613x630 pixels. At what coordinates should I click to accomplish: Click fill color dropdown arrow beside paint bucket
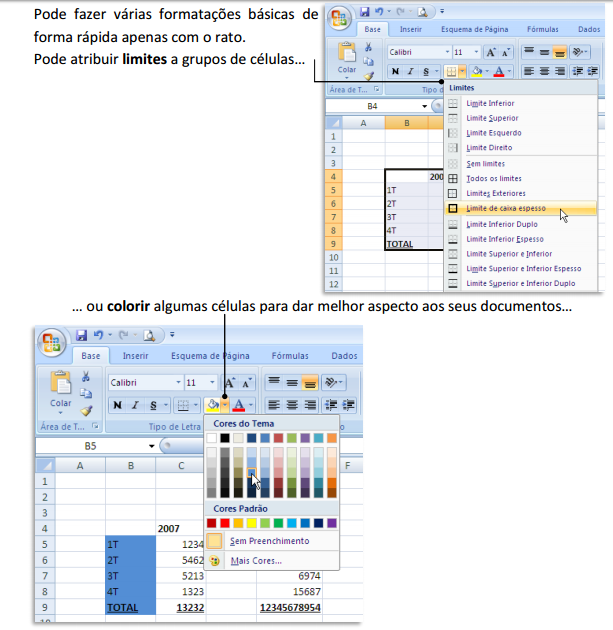226,405
